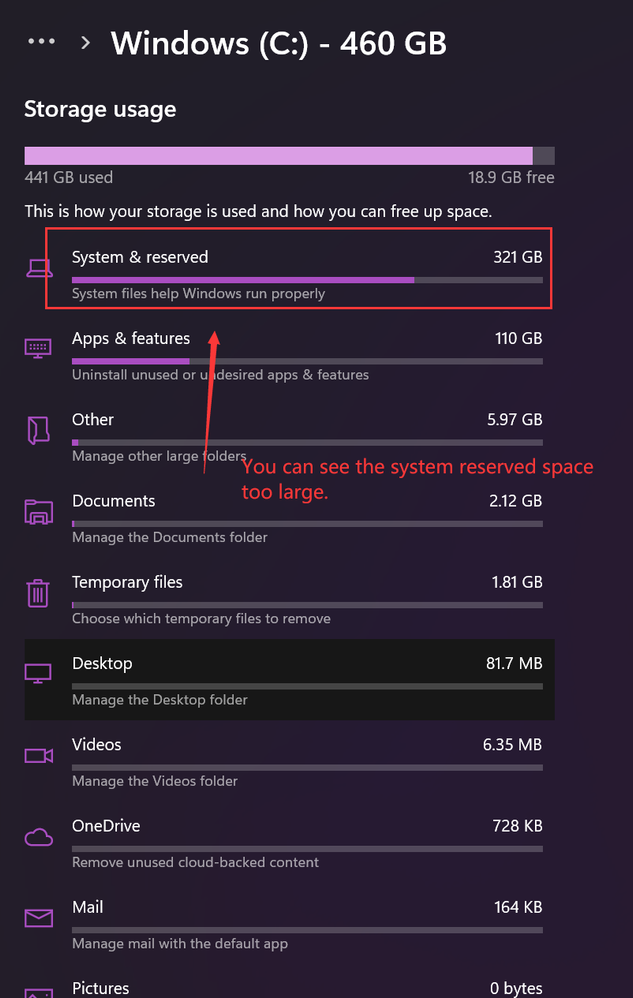The height and width of the screenshot is (998, 633).
Task: Click the Temporary files trash icon
Action: (38, 593)
